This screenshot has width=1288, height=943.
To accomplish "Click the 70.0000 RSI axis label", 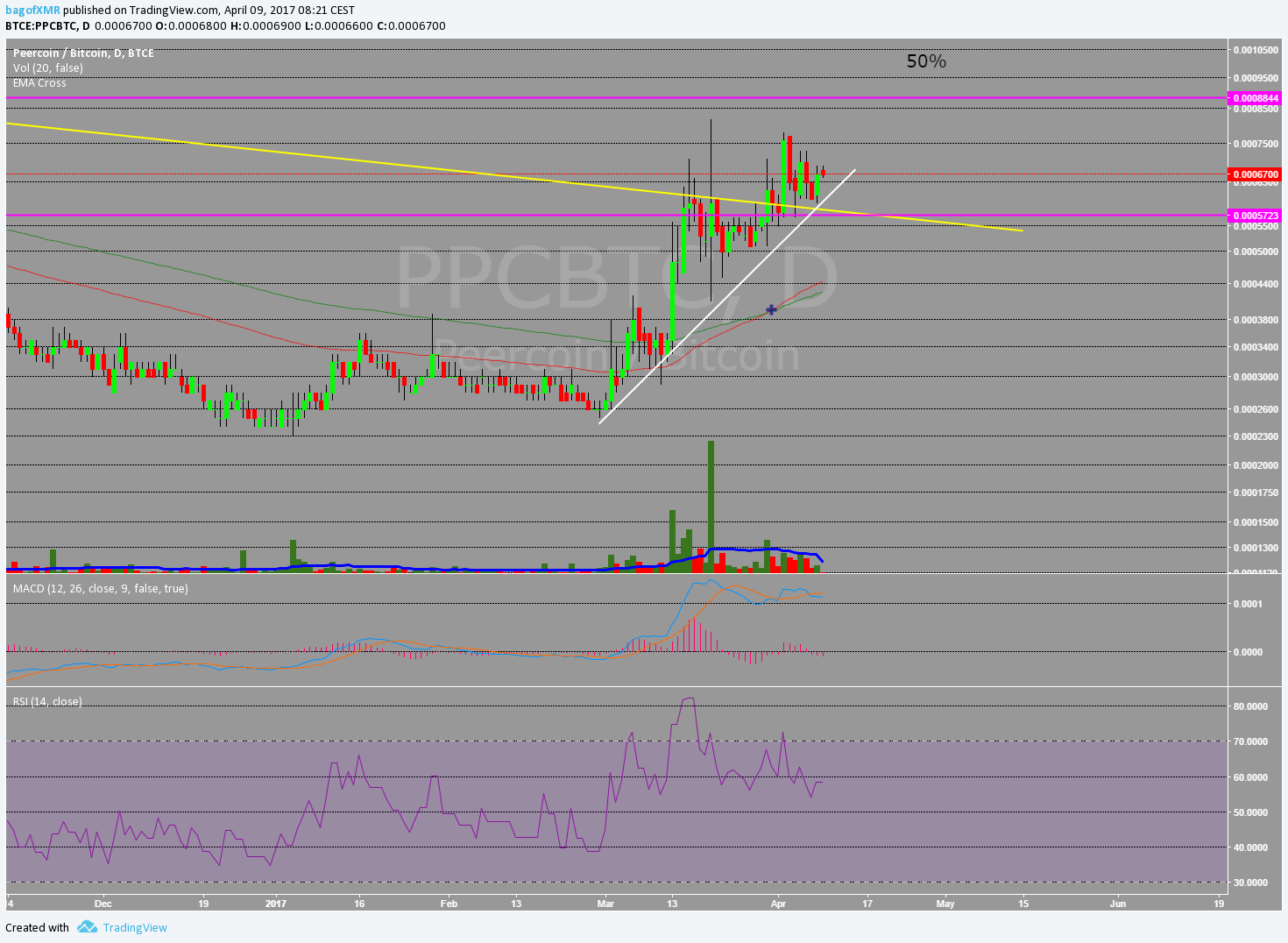I will point(1250,741).
